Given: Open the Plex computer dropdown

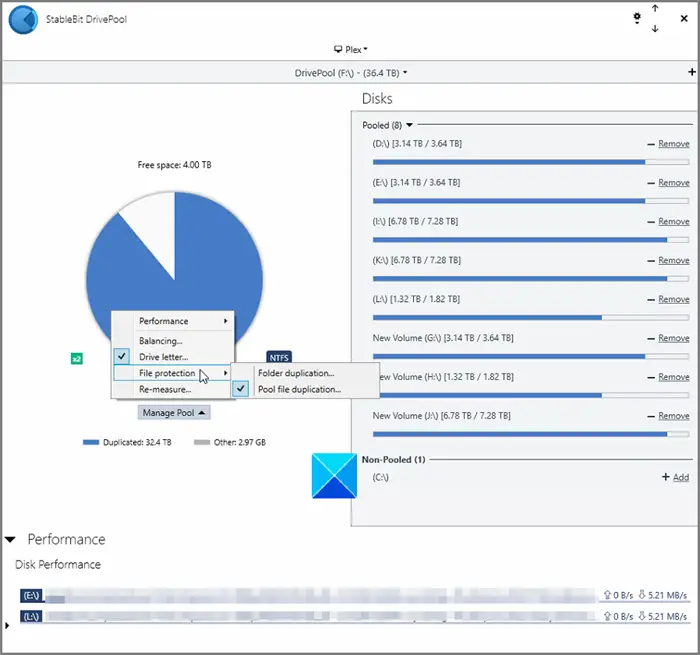Looking at the screenshot, I should [351, 50].
